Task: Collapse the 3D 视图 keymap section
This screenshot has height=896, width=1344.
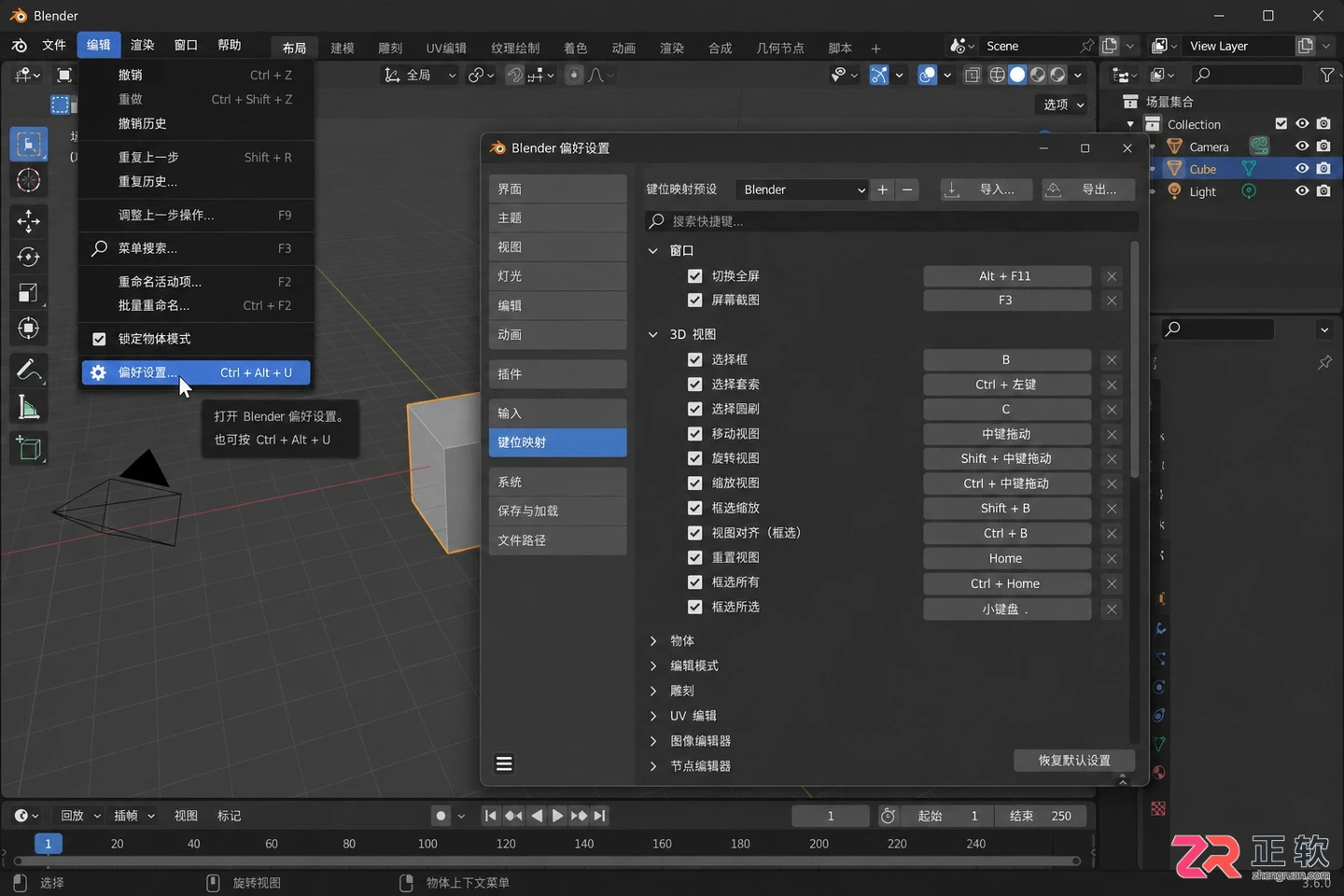Action: coord(653,334)
